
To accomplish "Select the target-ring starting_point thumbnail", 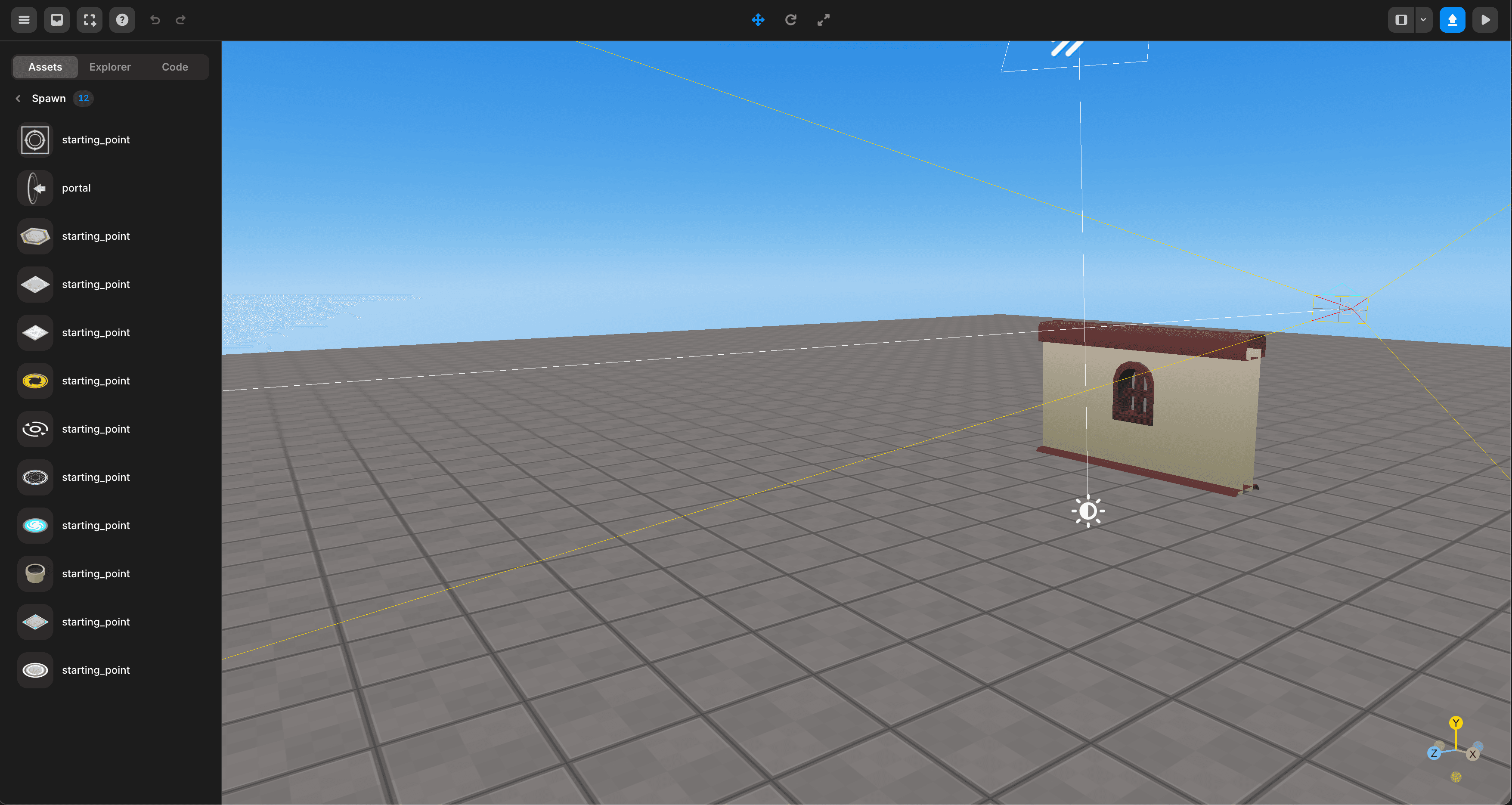I will 35,139.
